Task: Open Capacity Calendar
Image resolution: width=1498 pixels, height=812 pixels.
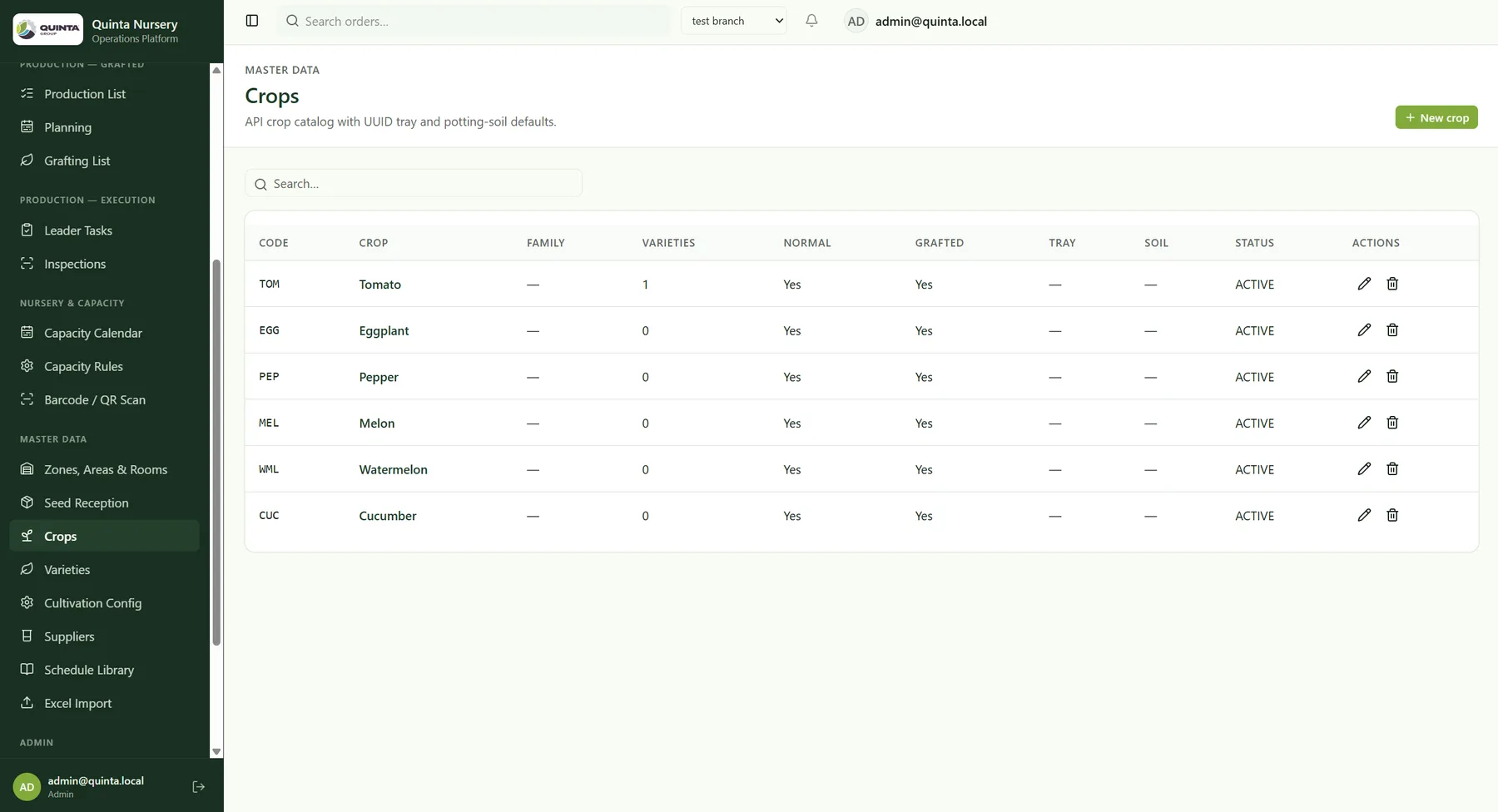Action: (104, 333)
